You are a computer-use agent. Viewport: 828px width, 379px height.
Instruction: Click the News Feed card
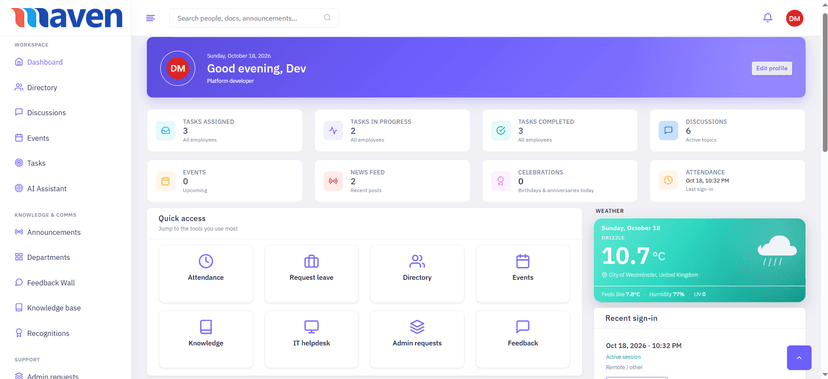[x=392, y=181]
